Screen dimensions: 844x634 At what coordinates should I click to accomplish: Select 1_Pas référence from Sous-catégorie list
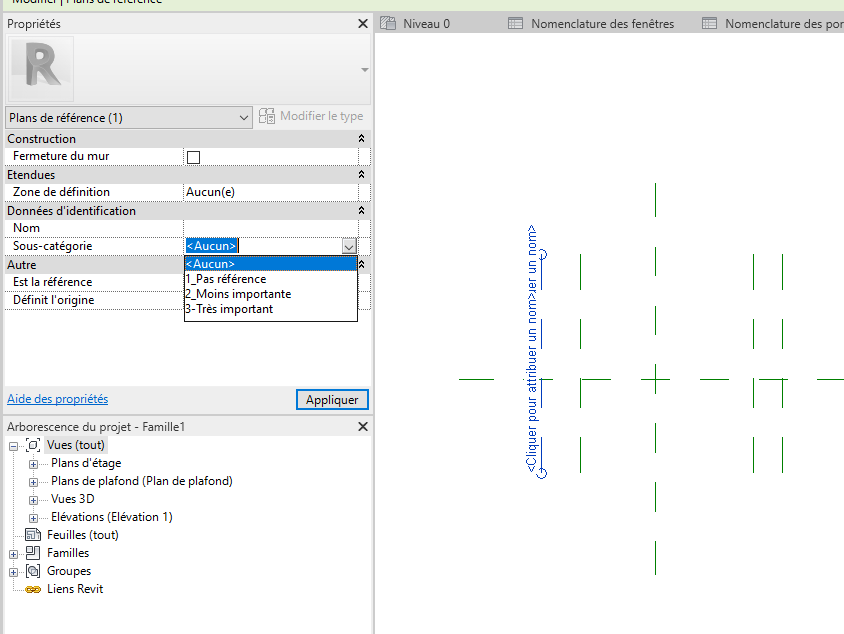click(226, 279)
